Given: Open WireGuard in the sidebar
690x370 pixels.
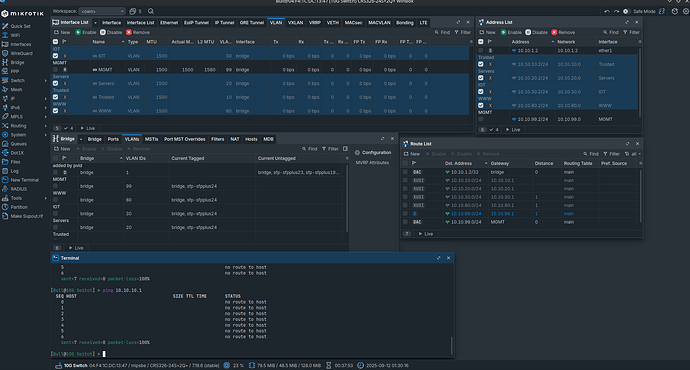Looking at the screenshot, I should 18,53.
